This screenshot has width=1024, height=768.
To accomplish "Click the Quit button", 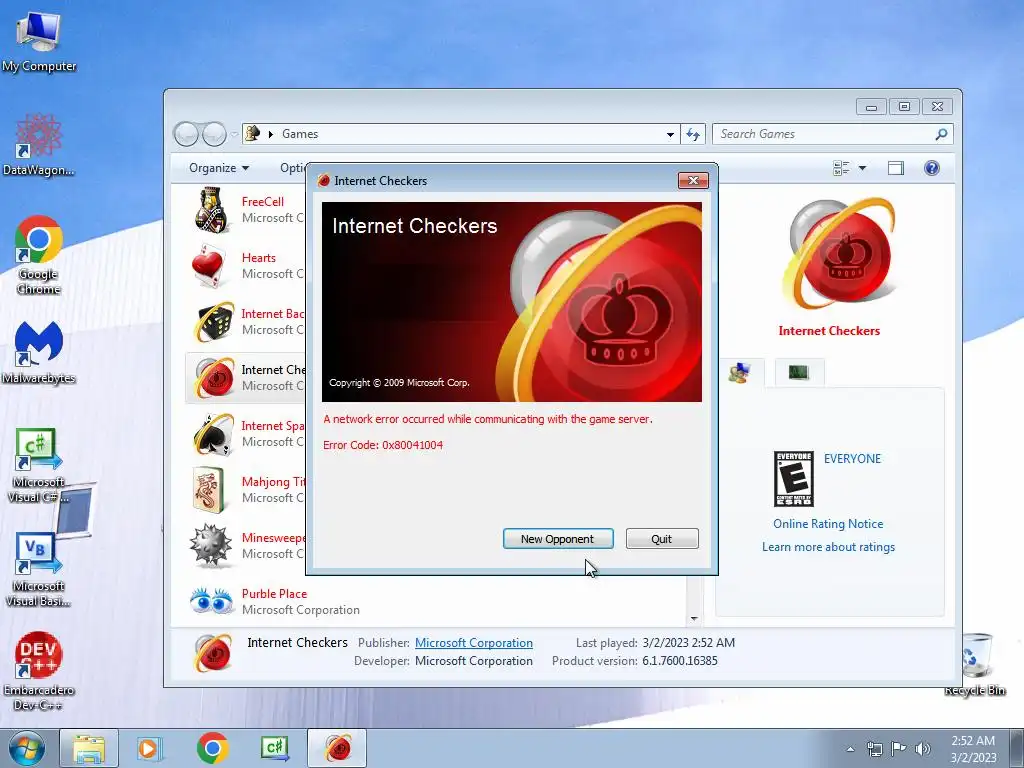I will point(662,539).
